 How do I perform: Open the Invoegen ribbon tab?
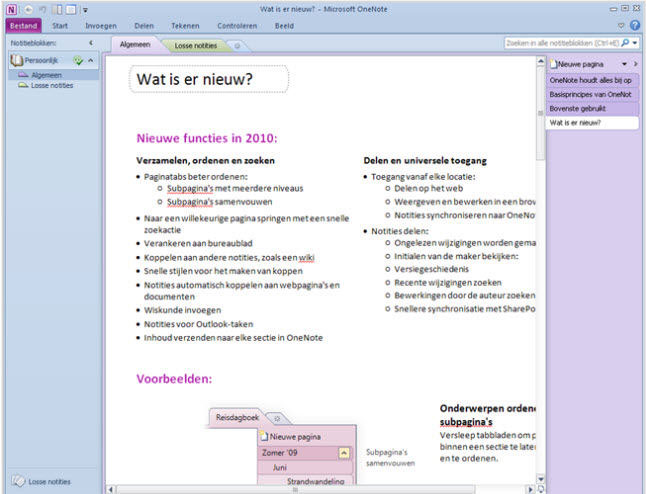pyautogui.click(x=101, y=26)
